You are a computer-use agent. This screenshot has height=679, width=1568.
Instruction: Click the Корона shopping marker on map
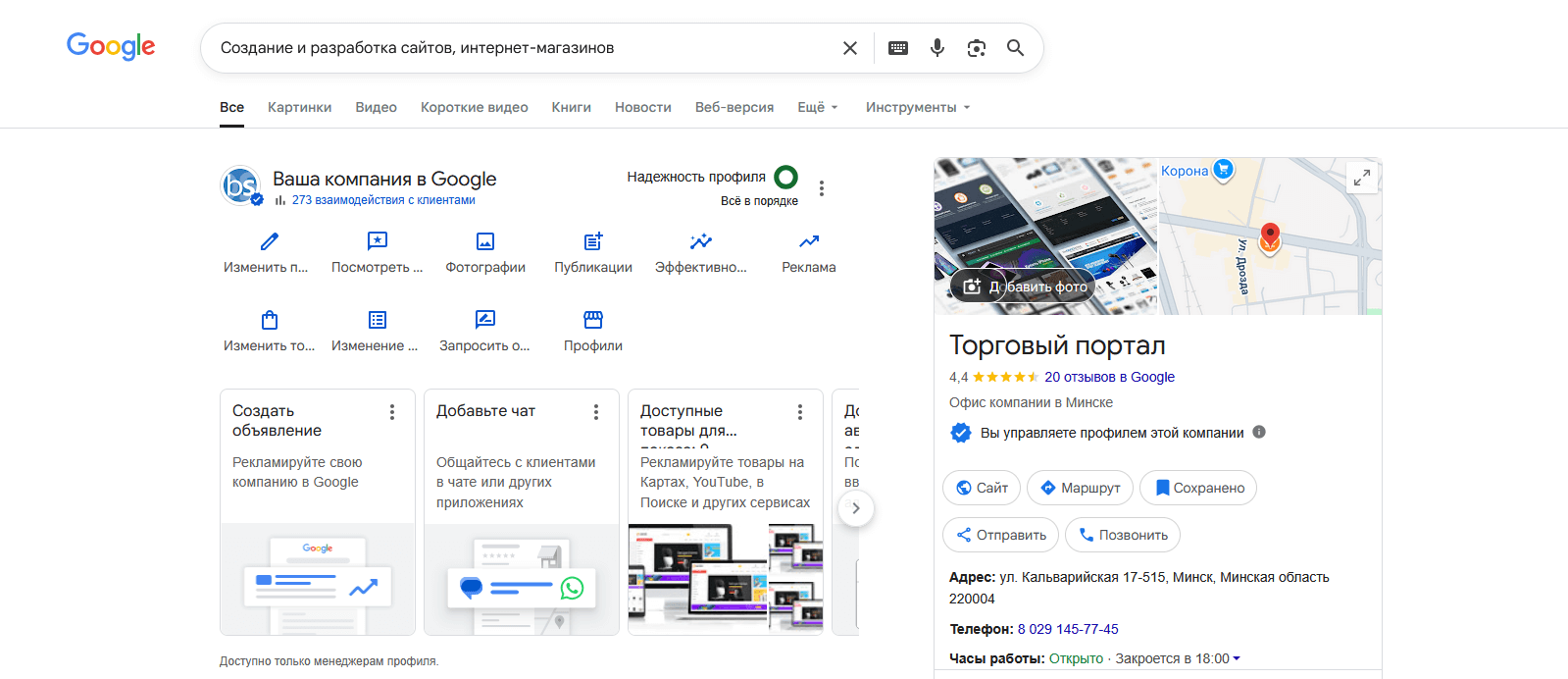tap(1223, 169)
